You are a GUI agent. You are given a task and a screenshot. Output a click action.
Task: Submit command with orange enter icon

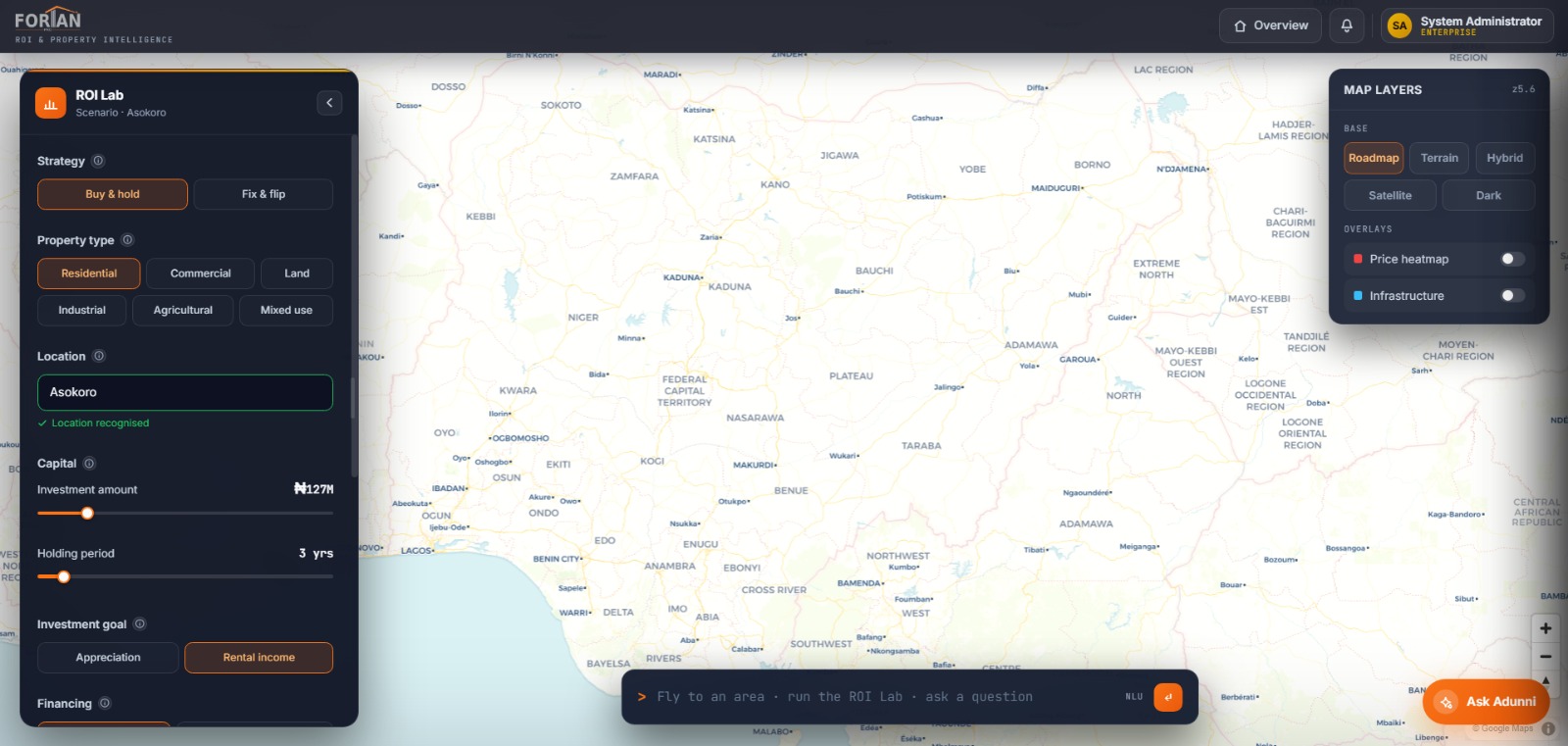point(1168,697)
